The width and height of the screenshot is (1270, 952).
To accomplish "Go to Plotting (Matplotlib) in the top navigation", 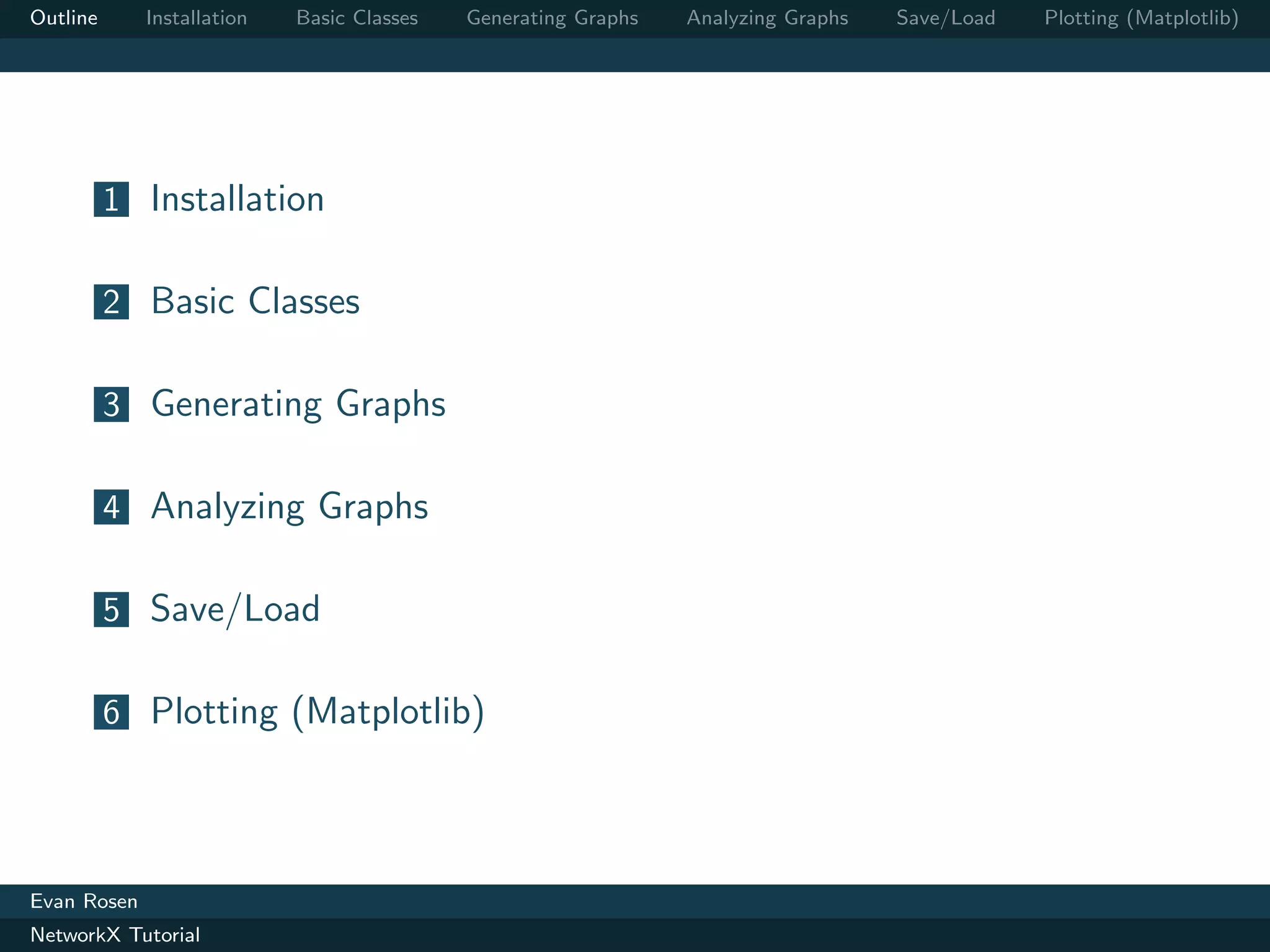I will [x=1142, y=19].
